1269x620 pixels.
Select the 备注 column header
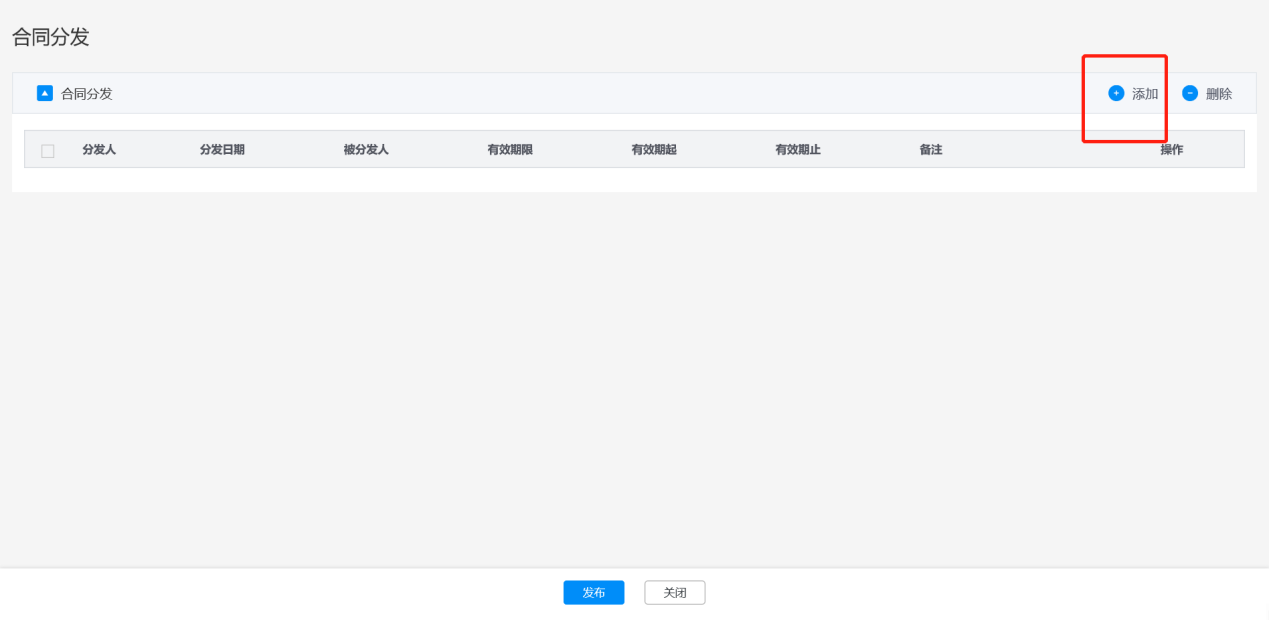tap(931, 150)
